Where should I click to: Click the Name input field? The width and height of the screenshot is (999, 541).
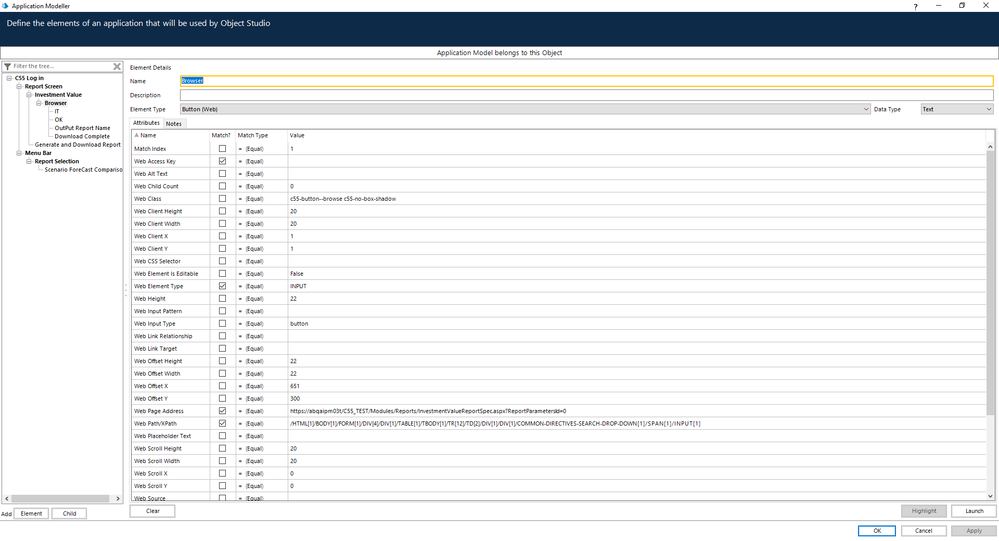click(x=586, y=81)
